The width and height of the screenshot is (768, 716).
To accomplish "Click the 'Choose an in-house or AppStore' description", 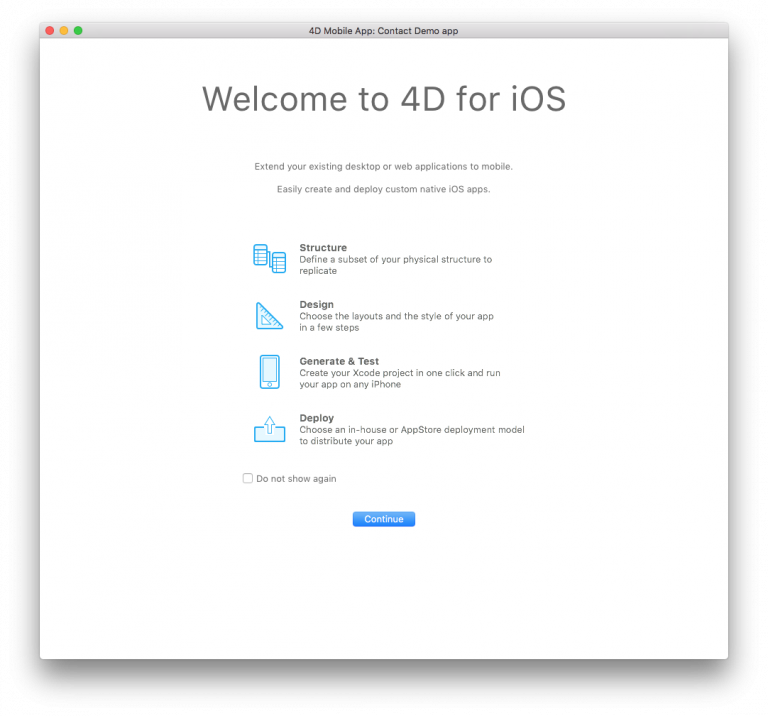I will (x=412, y=435).
